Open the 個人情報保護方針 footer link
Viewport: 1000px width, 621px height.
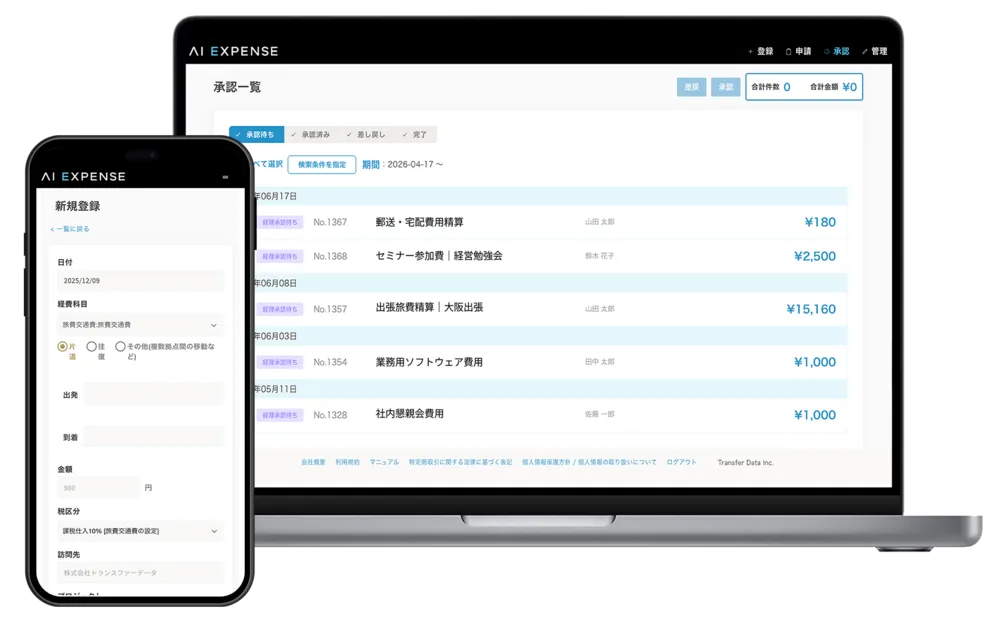click(546, 462)
